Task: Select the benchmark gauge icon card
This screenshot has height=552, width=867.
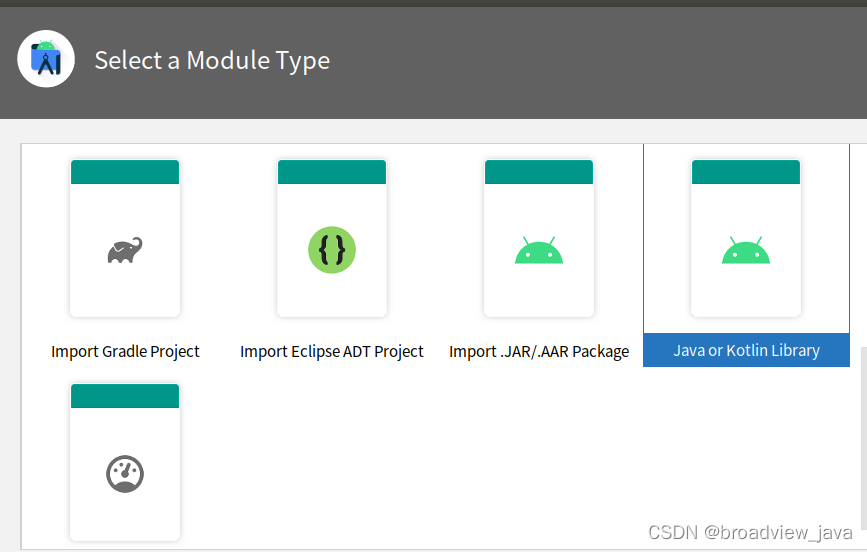Action: [x=125, y=462]
